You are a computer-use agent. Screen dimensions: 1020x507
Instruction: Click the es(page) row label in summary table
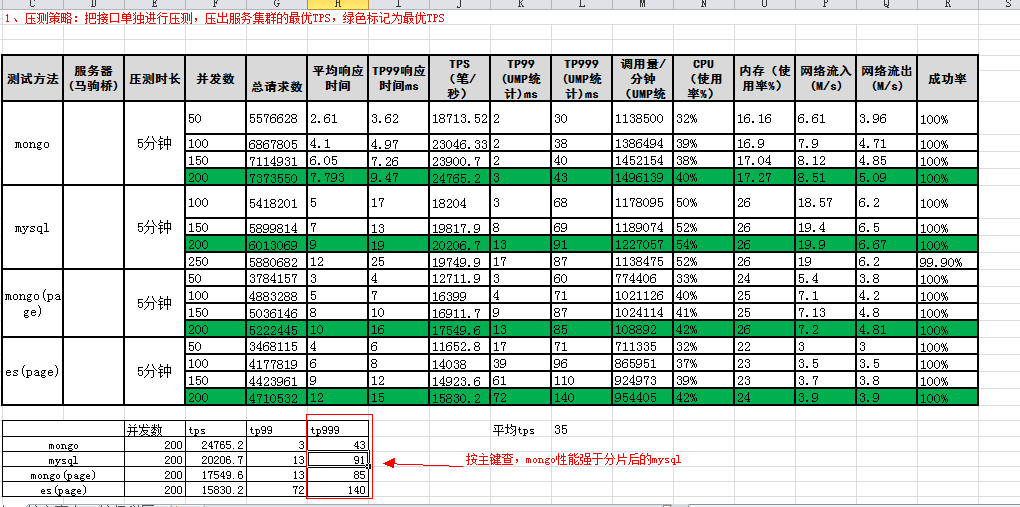click(x=62, y=491)
